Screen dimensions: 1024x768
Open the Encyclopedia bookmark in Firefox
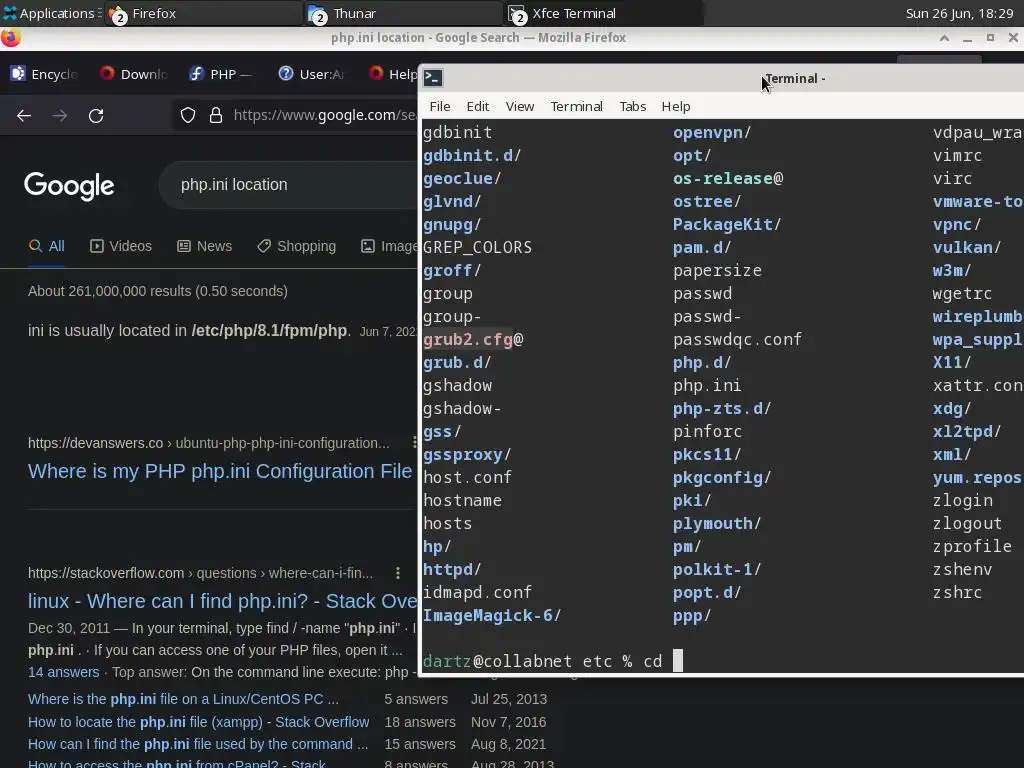point(44,74)
